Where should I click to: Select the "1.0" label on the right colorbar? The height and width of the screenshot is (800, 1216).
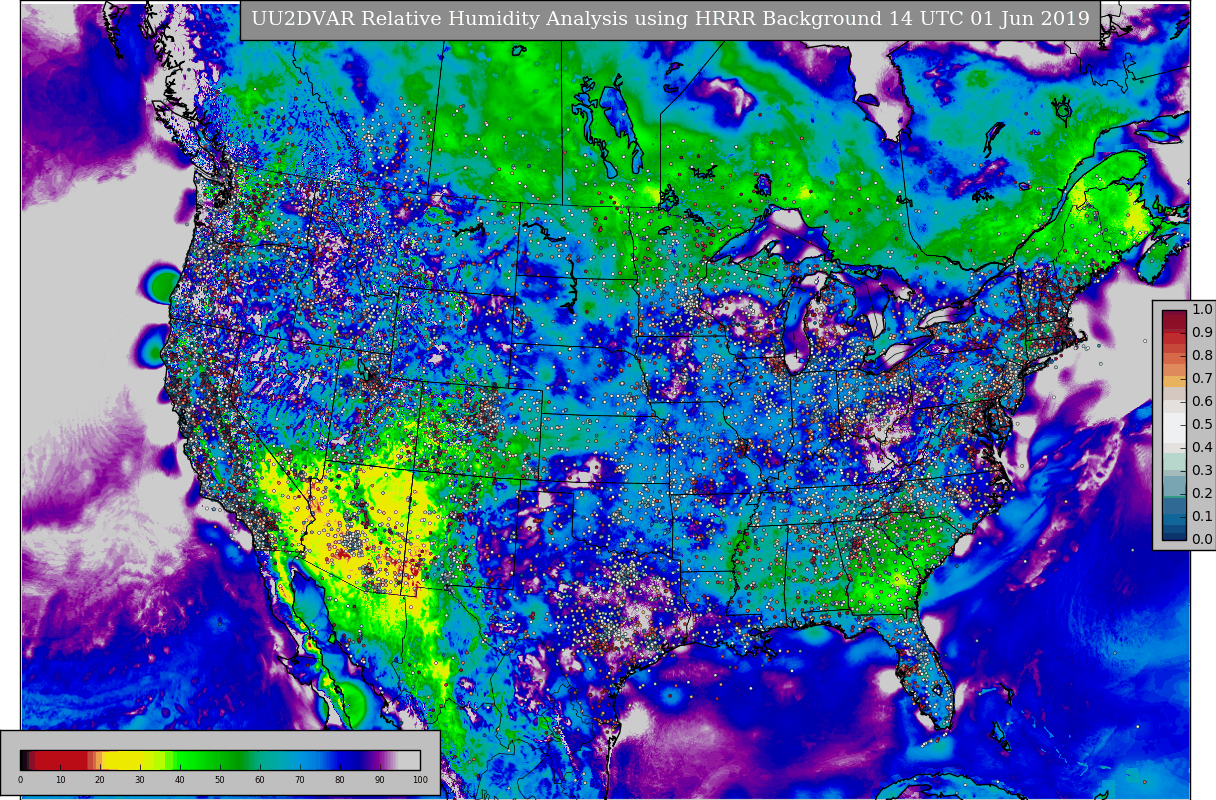pyautogui.click(x=1202, y=310)
